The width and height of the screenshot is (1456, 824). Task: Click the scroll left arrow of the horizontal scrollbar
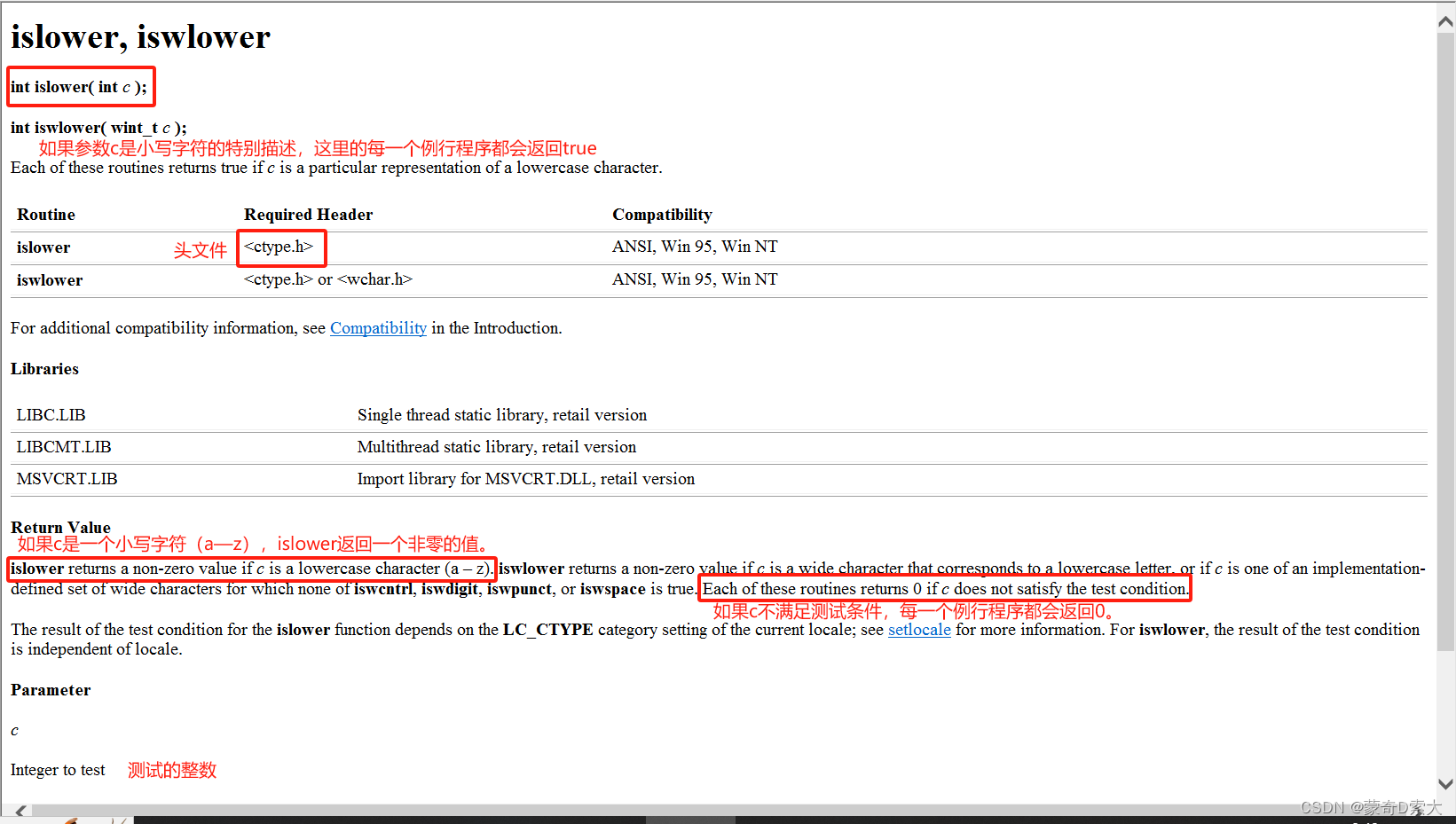[20, 811]
